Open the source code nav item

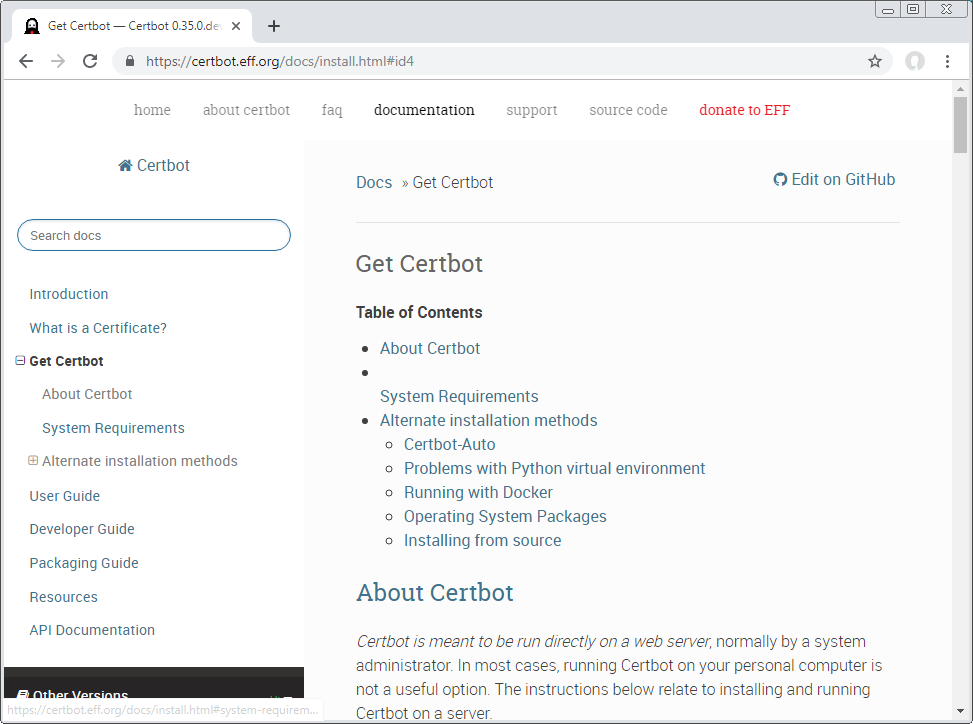(x=628, y=110)
